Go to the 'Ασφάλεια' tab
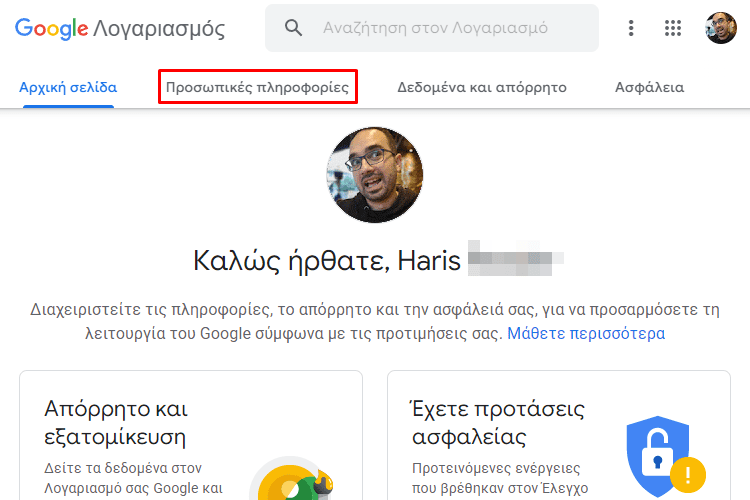750x500 pixels. tap(649, 88)
